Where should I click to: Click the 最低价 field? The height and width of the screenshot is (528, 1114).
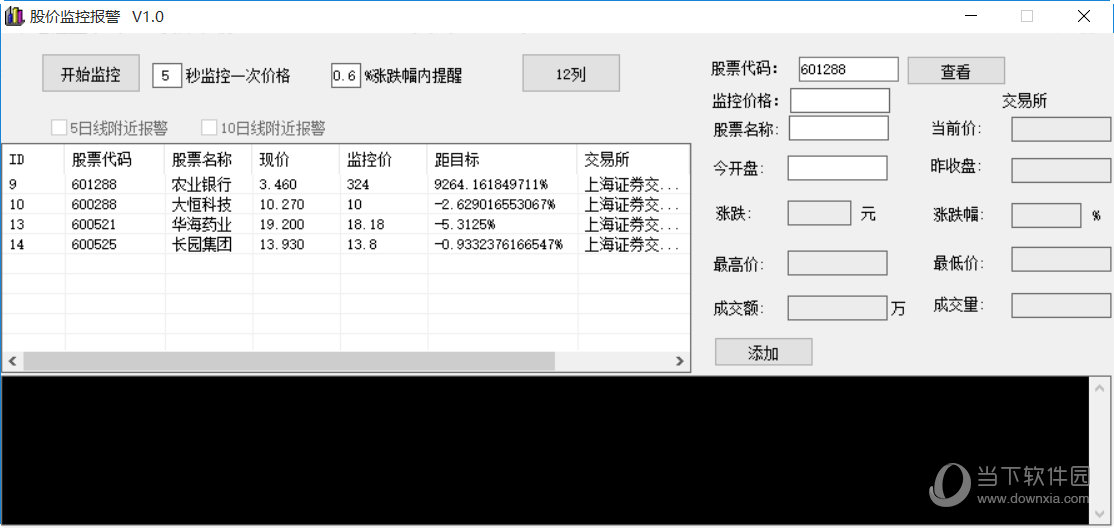pos(1061,259)
